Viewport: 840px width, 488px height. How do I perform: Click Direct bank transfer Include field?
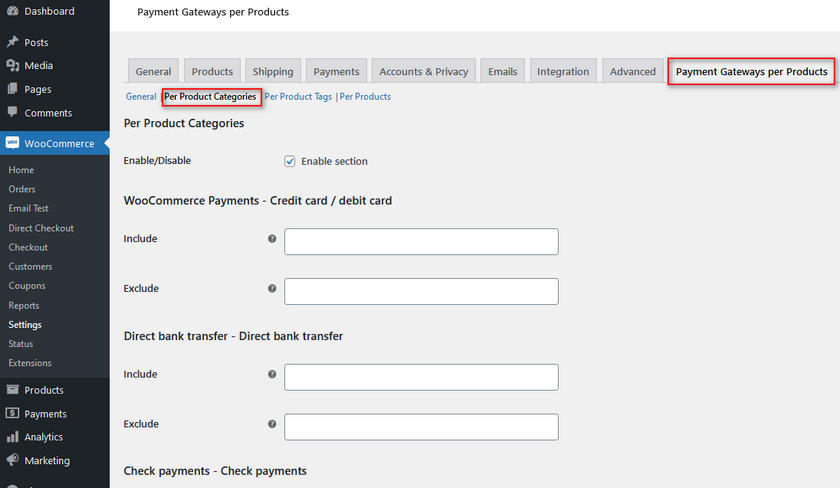coord(421,377)
